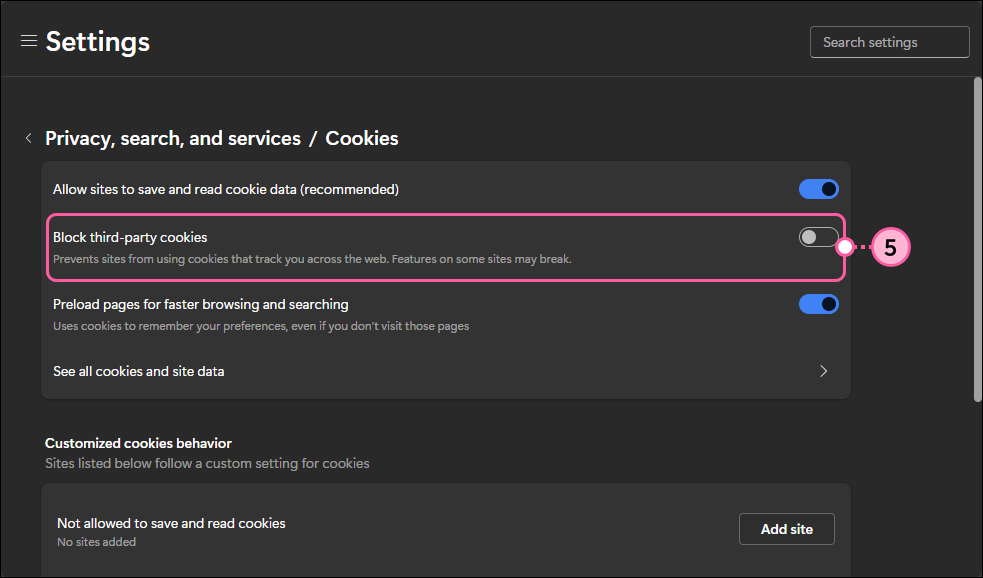Viewport: 983px width, 578px height.
Task: Open See all cookies and site data
Action: pyautogui.click(x=138, y=371)
